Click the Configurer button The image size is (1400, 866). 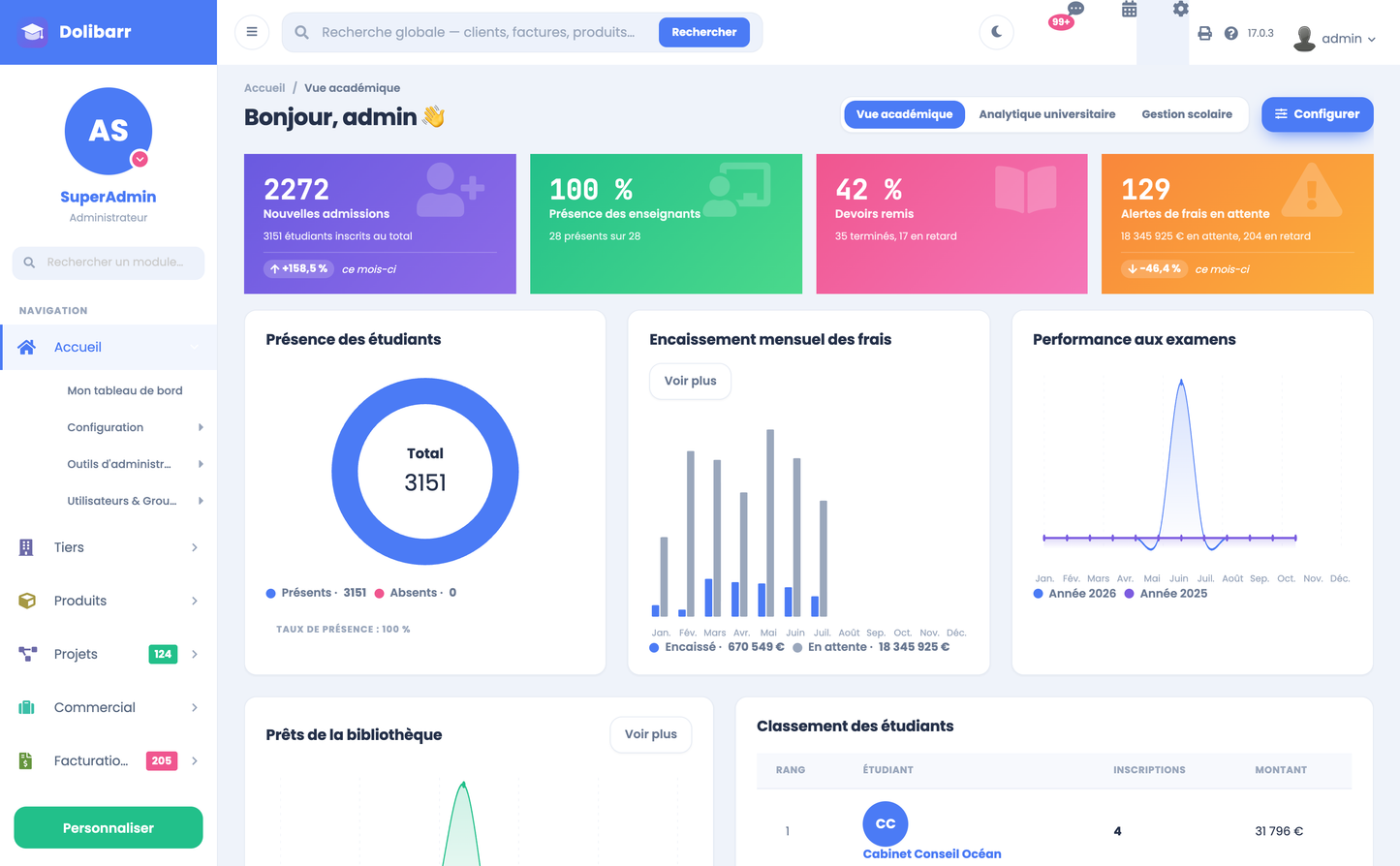point(1317,114)
